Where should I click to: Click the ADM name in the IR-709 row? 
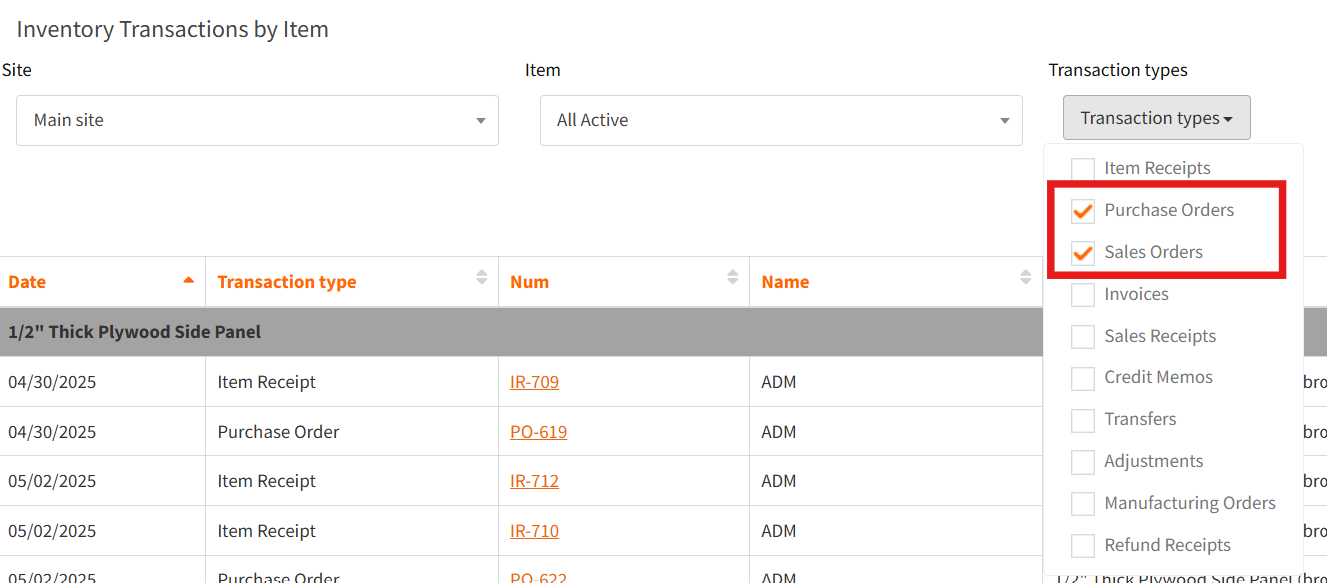pos(779,382)
